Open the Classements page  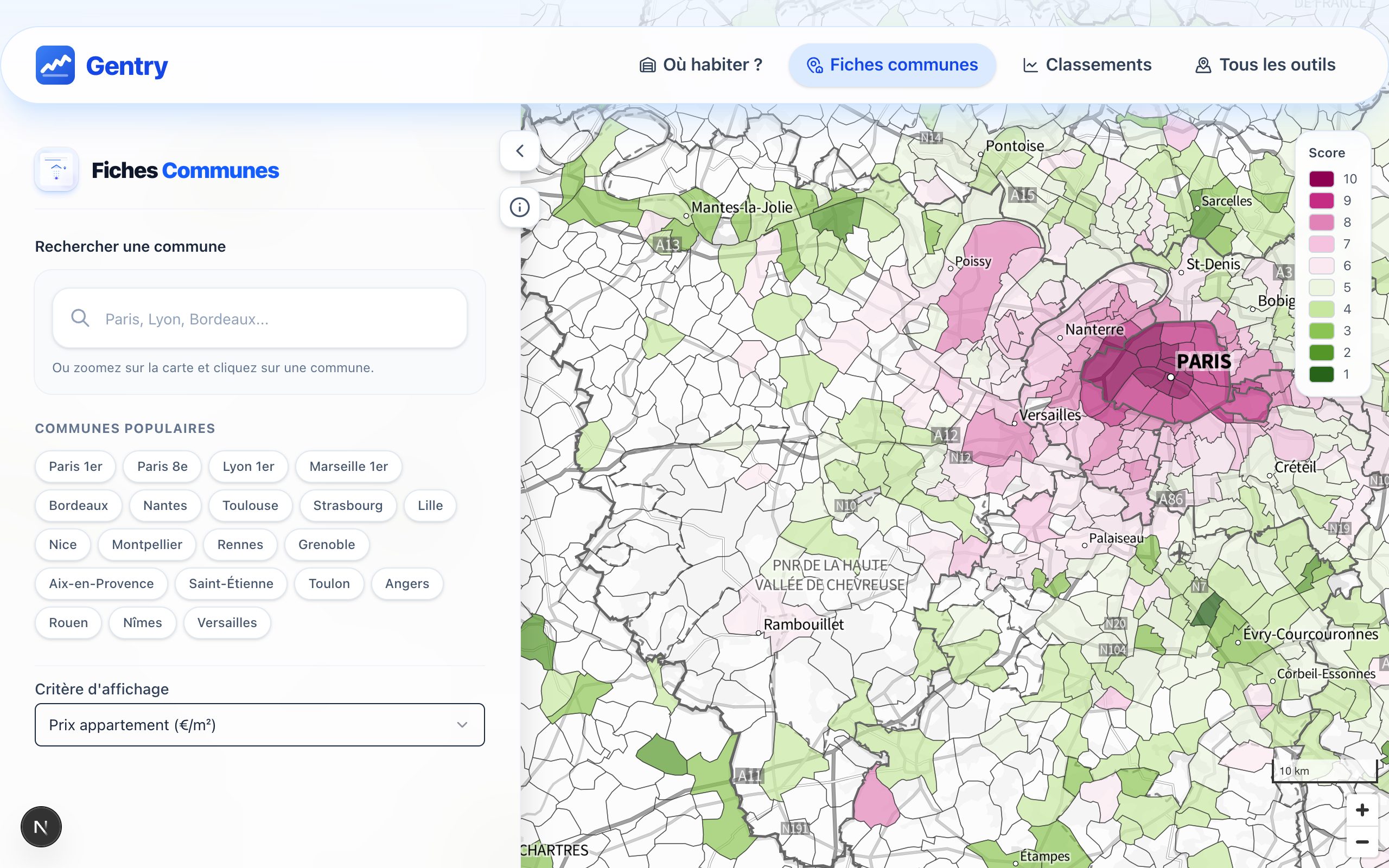click(1087, 65)
